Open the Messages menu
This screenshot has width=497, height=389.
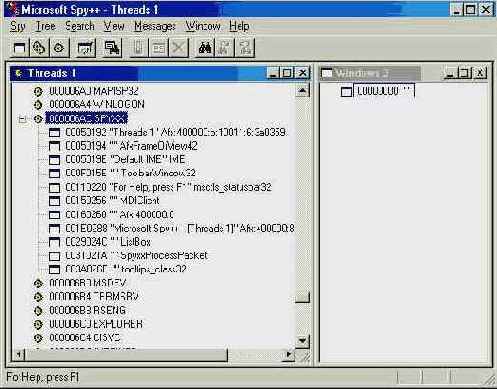point(155,26)
